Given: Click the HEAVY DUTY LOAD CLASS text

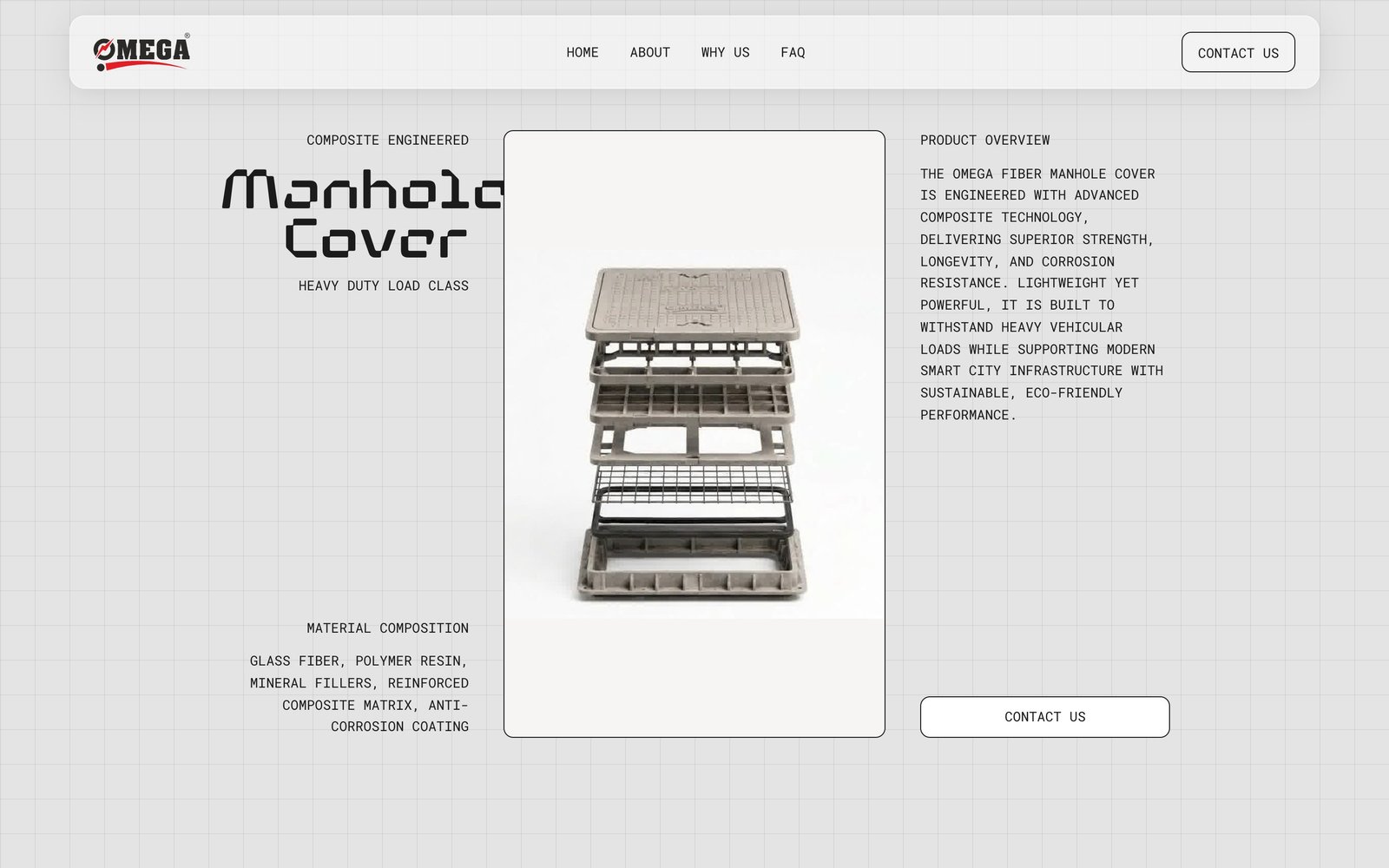Looking at the screenshot, I should (384, 286).
